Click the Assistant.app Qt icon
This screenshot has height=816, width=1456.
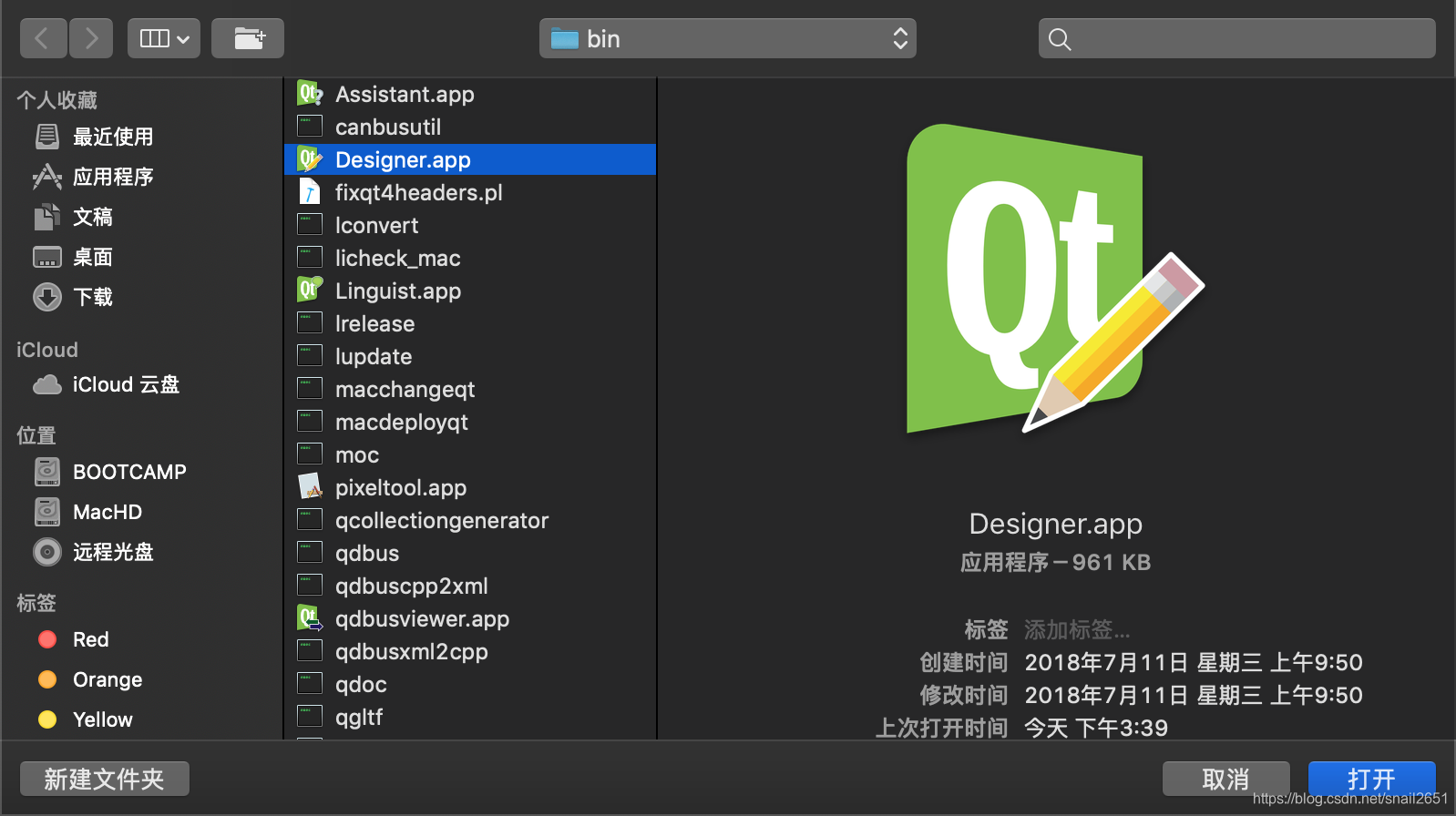tap(310, 93)
